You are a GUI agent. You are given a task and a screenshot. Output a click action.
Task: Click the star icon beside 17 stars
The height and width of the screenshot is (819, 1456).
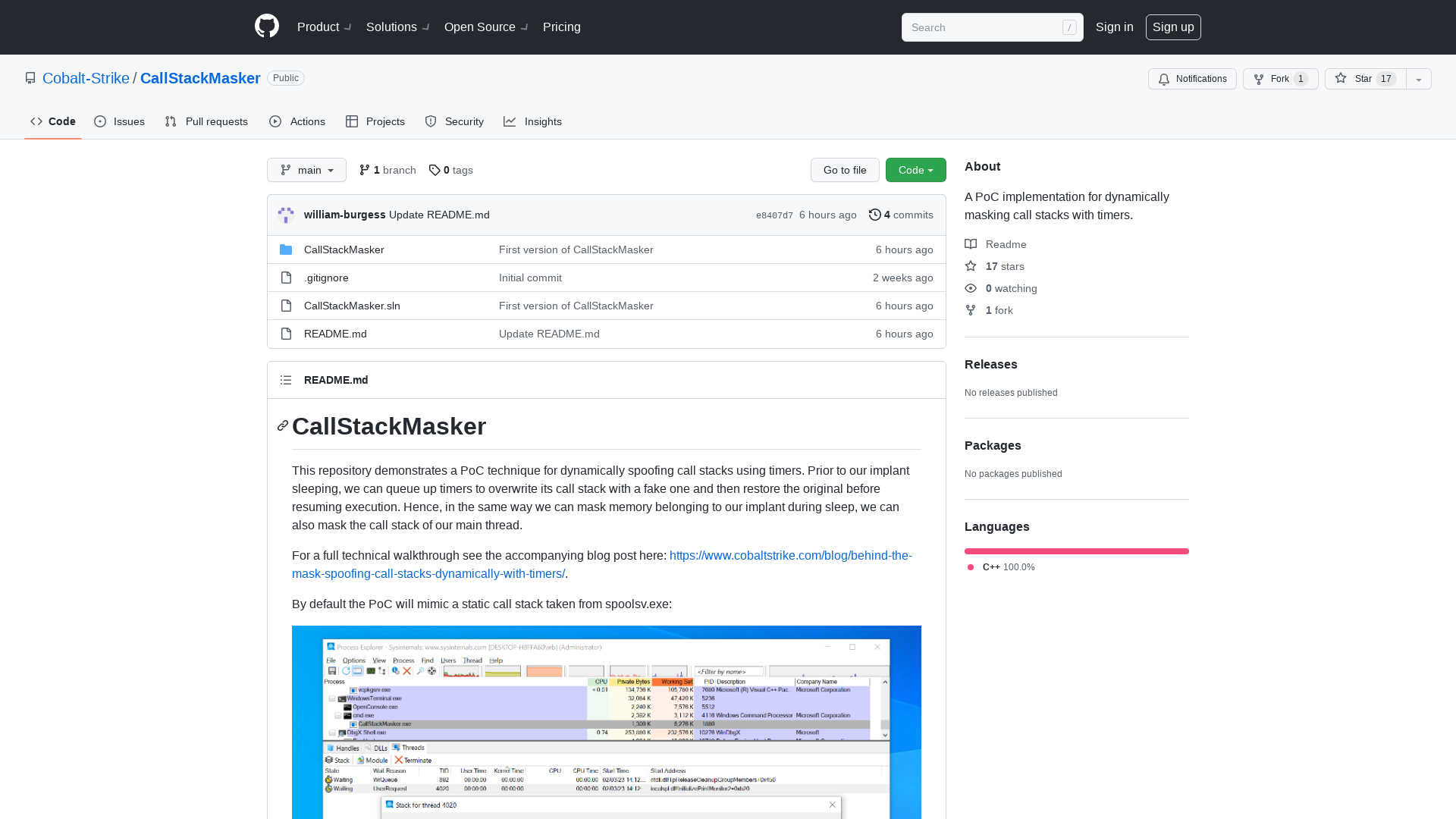(x=971, y=266)
